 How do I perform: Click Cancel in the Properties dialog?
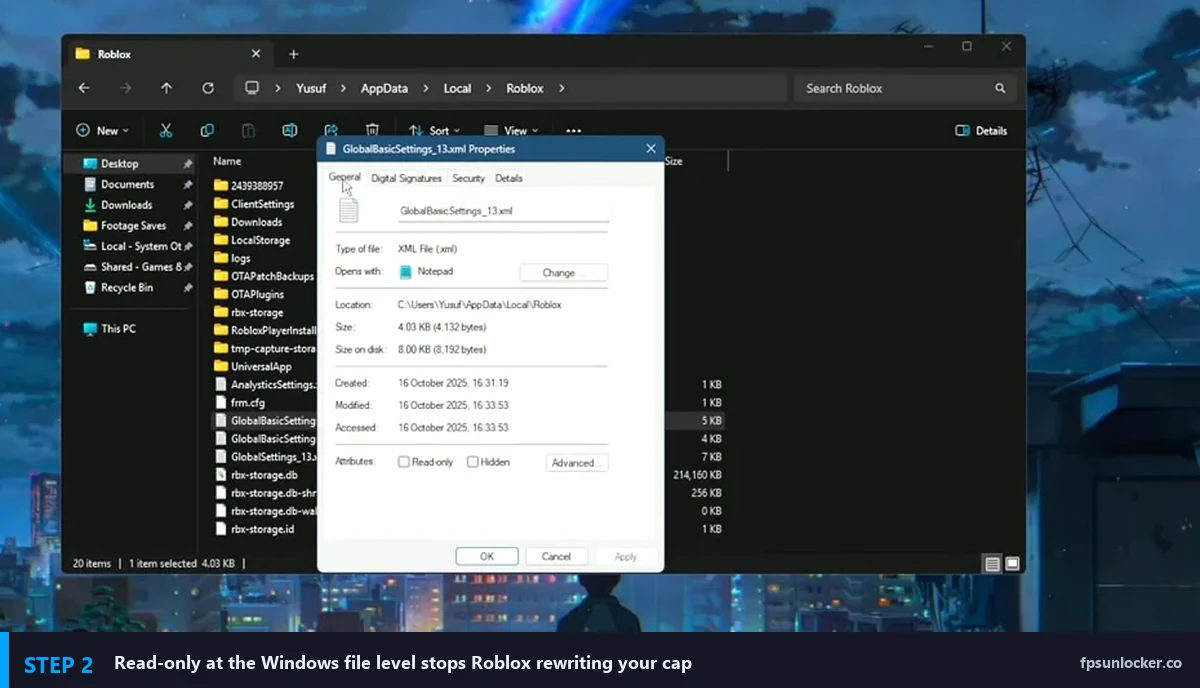(556, 556)
